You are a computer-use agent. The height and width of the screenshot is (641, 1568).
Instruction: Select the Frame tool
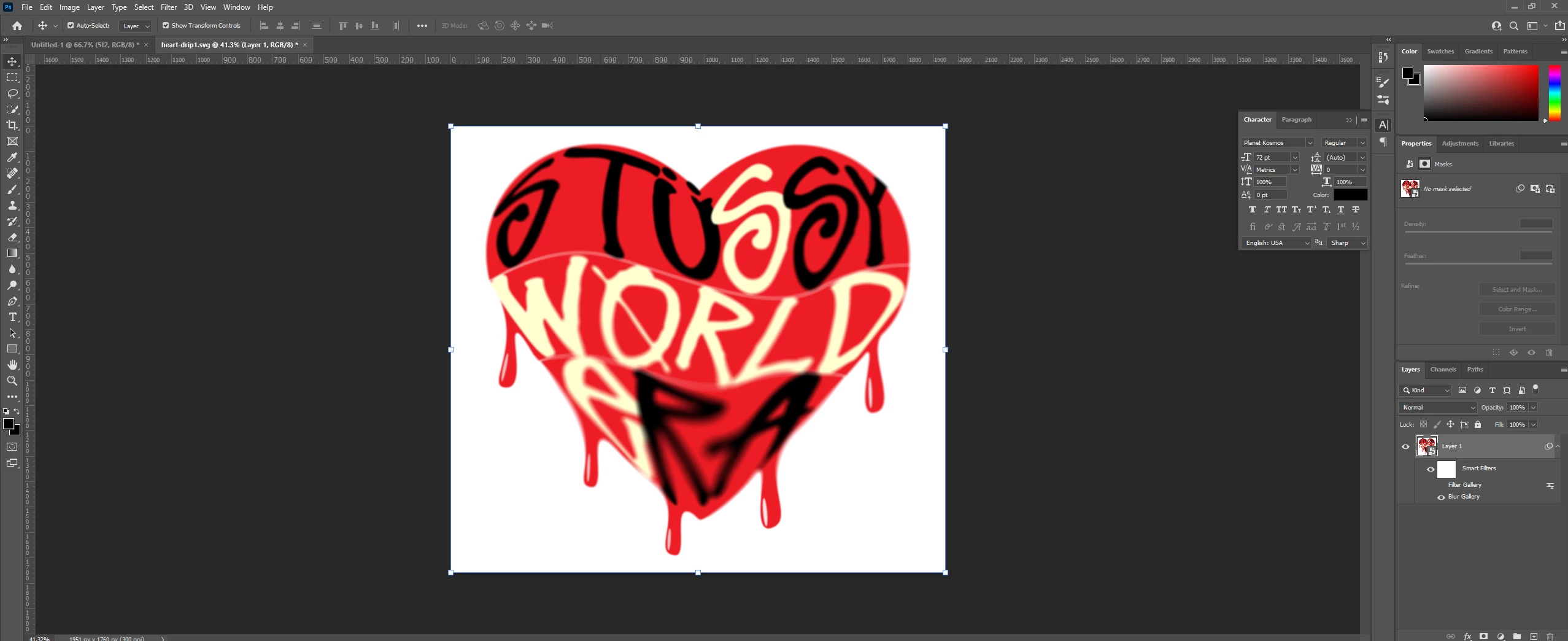tap(12, 141)
